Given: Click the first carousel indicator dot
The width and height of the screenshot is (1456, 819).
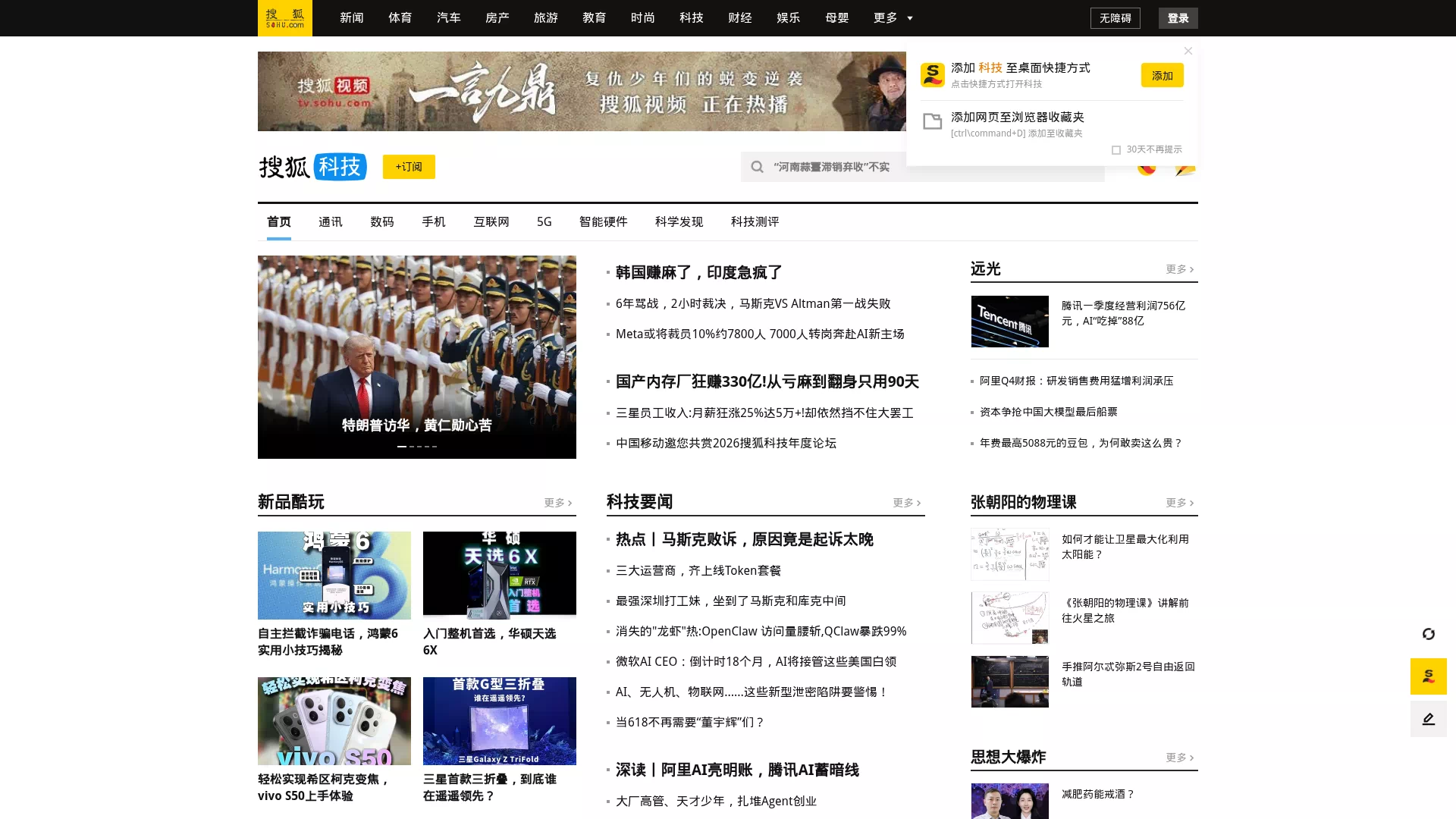Looking at the screenshot, I should tap(402, 446).
